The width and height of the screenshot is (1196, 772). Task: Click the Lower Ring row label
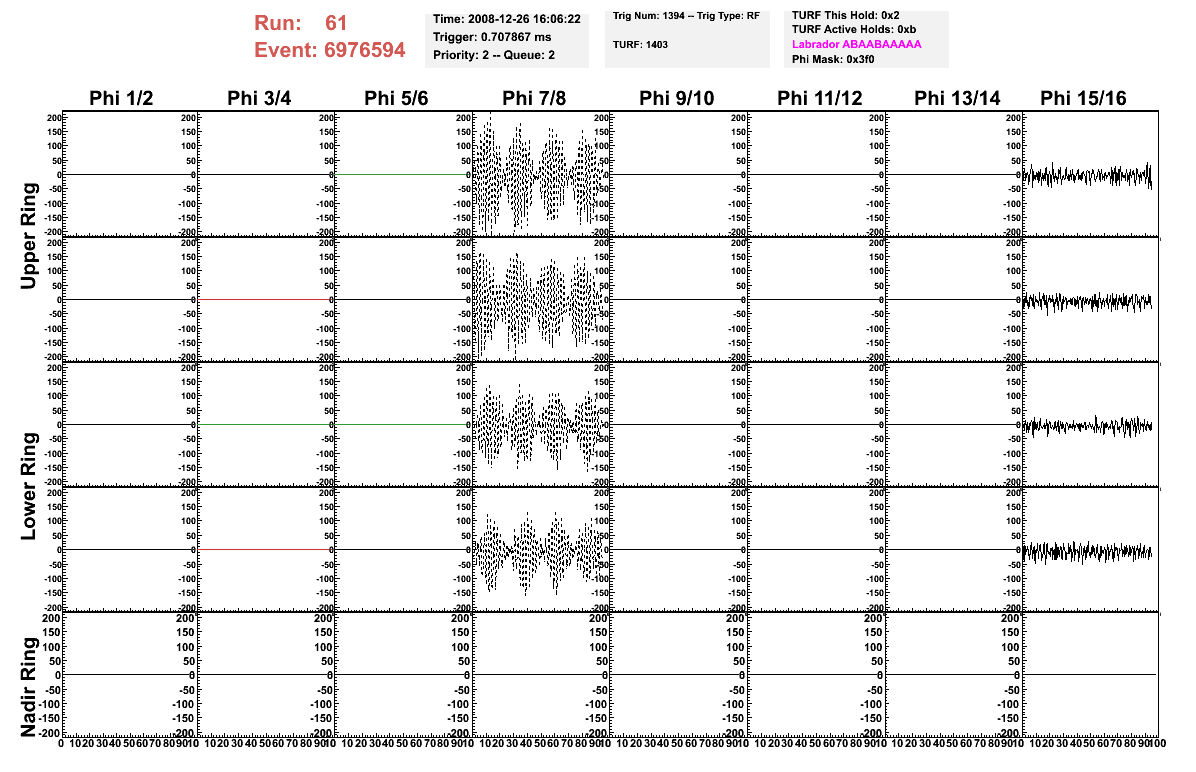tap(28, 486)
